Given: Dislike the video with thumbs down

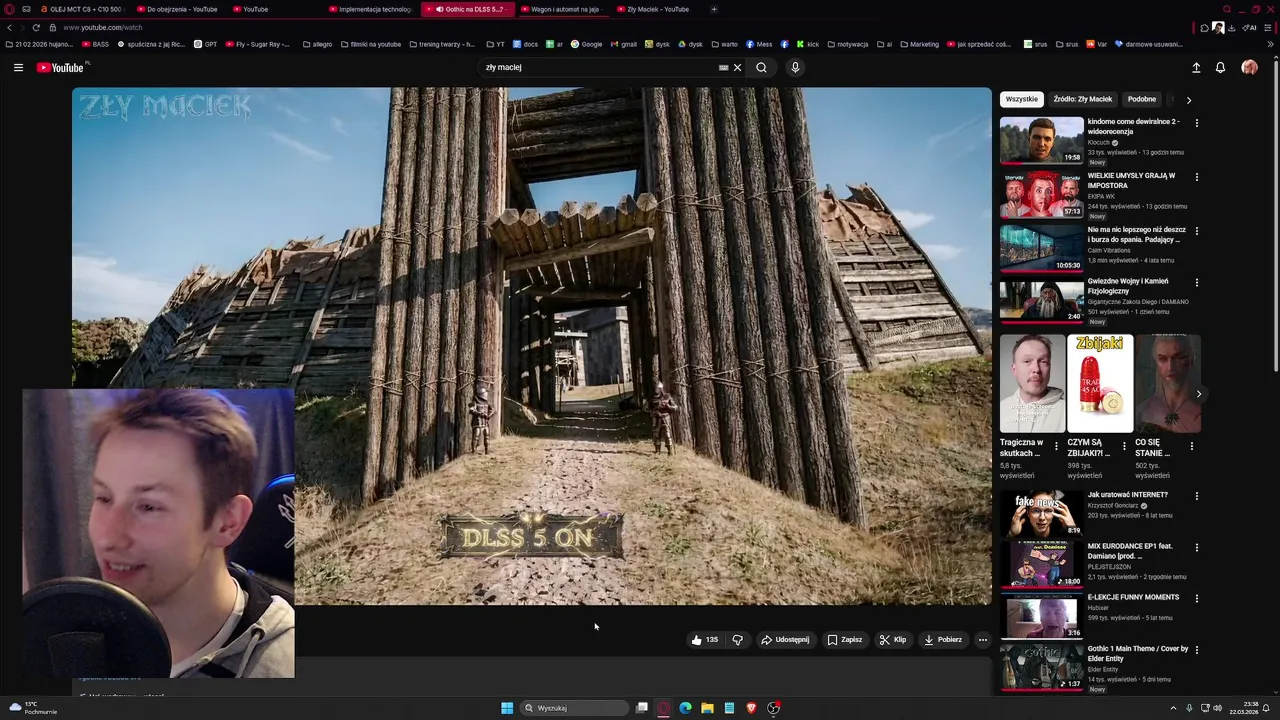Looking at the screenshot, I should (x=738, y=640).
